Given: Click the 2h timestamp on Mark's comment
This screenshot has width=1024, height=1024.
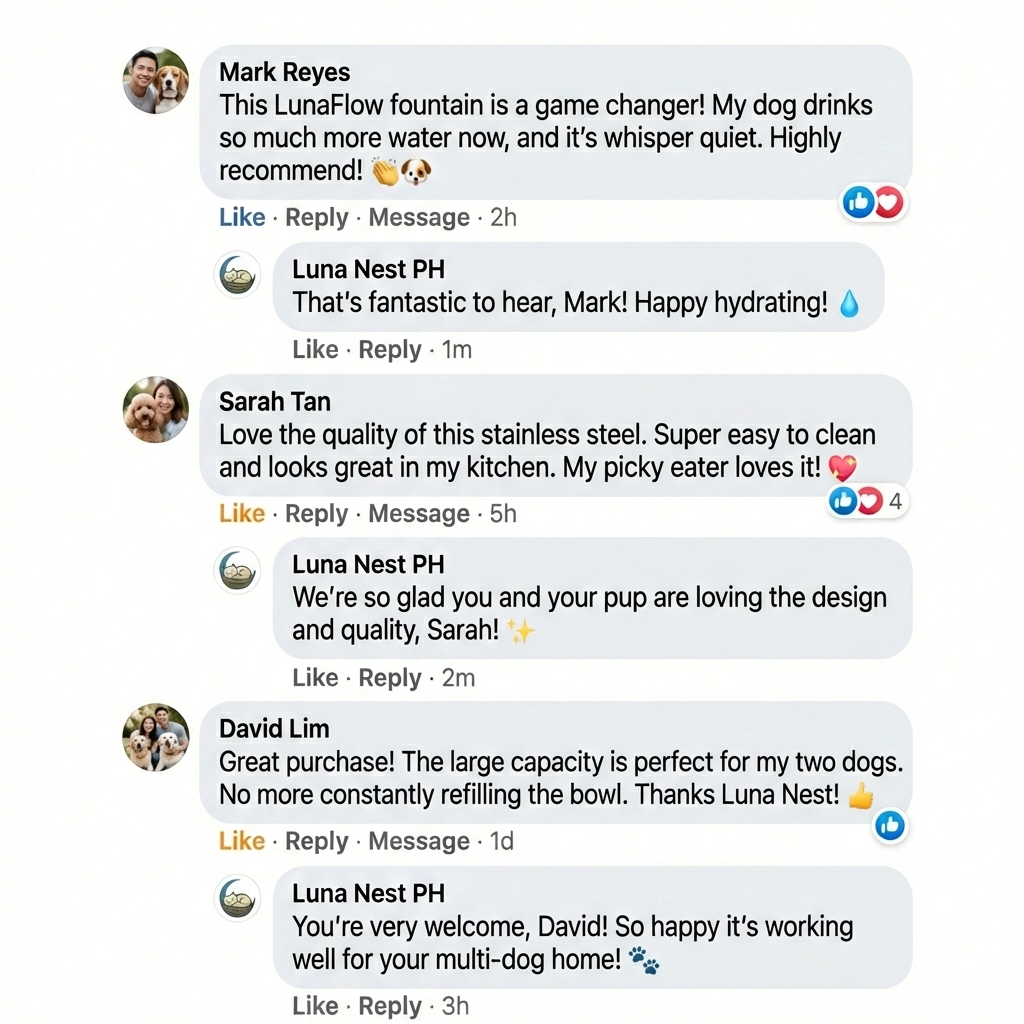Looking at the screenshot, I should pyautogui.click(x=503, y=218).
